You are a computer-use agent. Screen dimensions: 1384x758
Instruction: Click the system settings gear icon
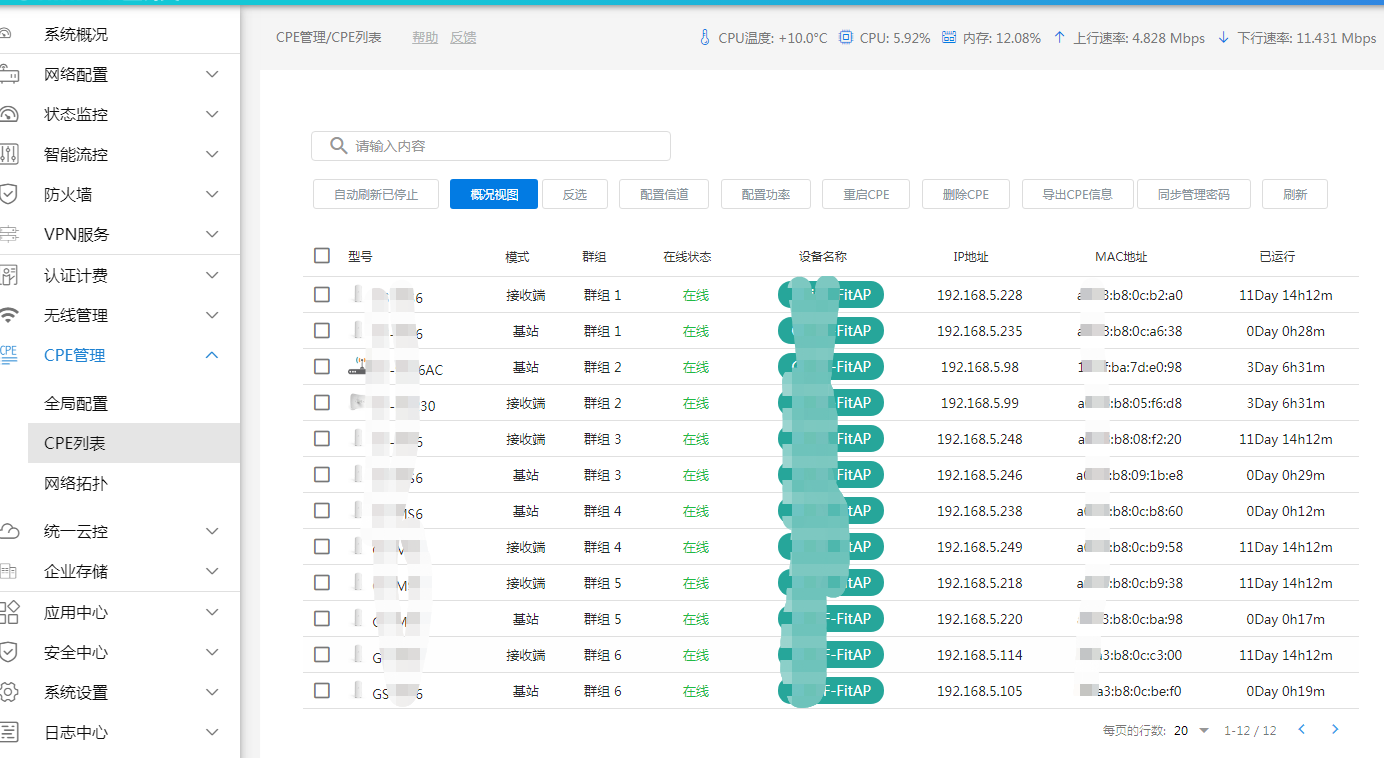(8, 692)
